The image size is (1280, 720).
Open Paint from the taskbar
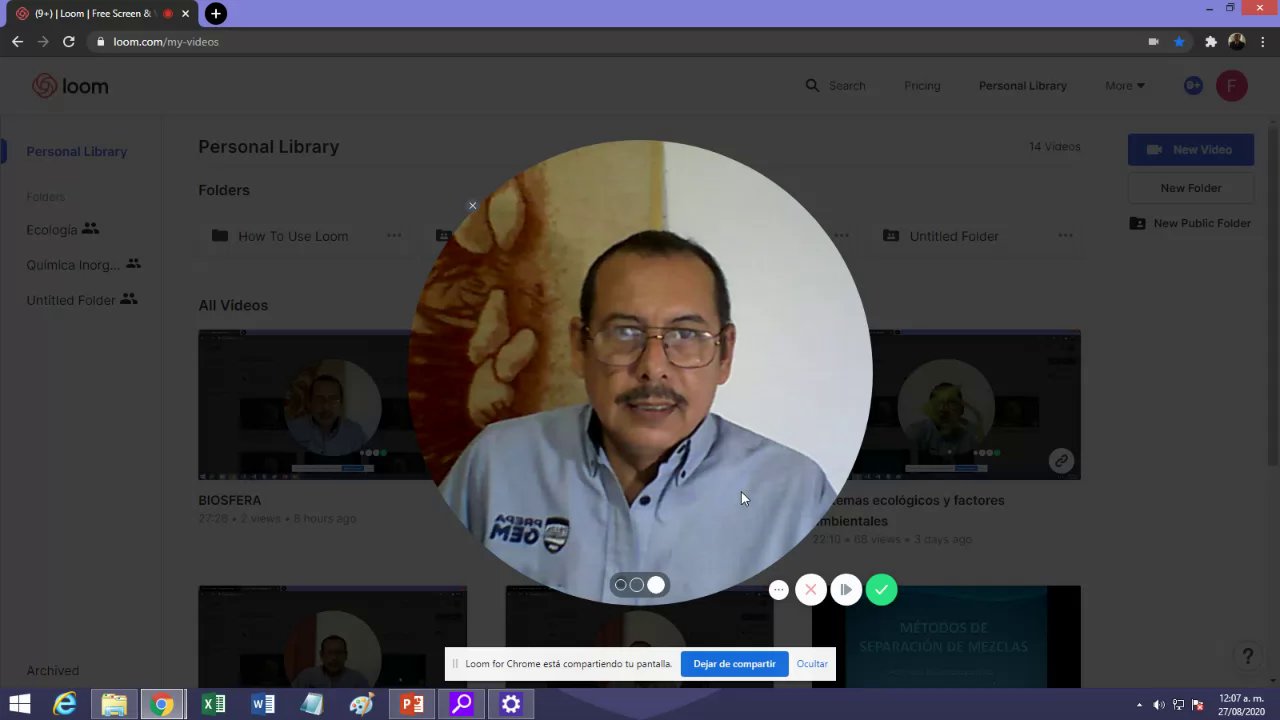pos(362,704)
